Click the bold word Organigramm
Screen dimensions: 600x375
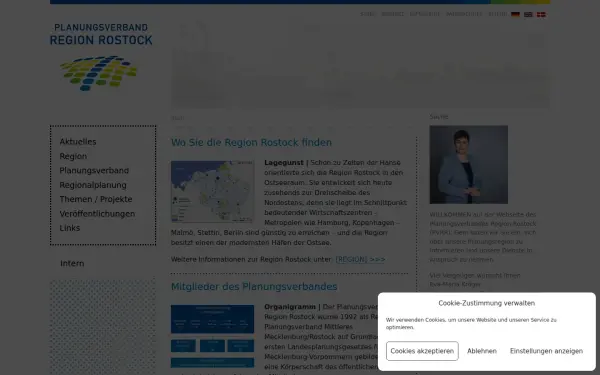(290, 307)
